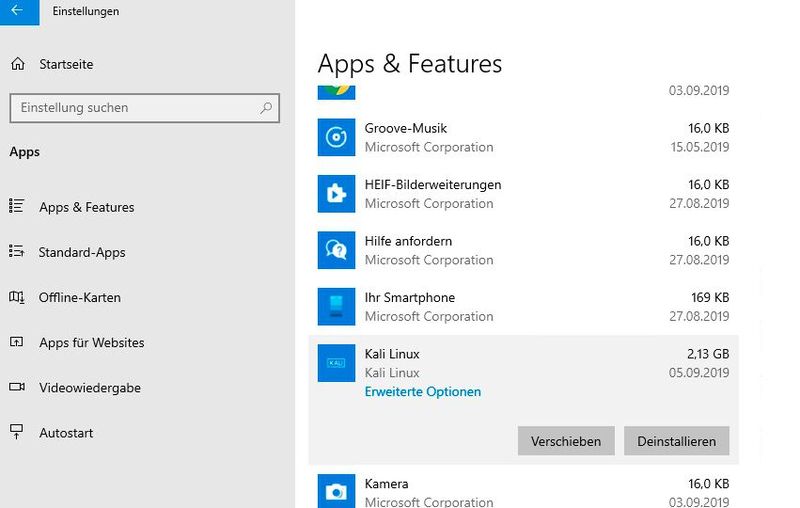Open the Videowiedergabe section
This screenshot has height=508, width=800.
[x=90, y=388]
